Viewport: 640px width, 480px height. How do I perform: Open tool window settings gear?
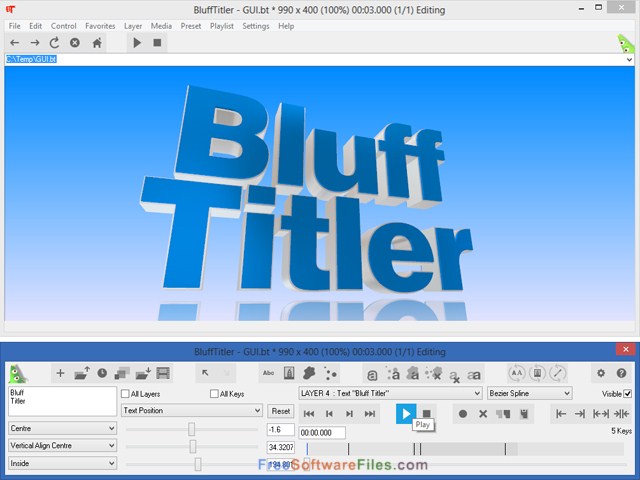(601, 373)
